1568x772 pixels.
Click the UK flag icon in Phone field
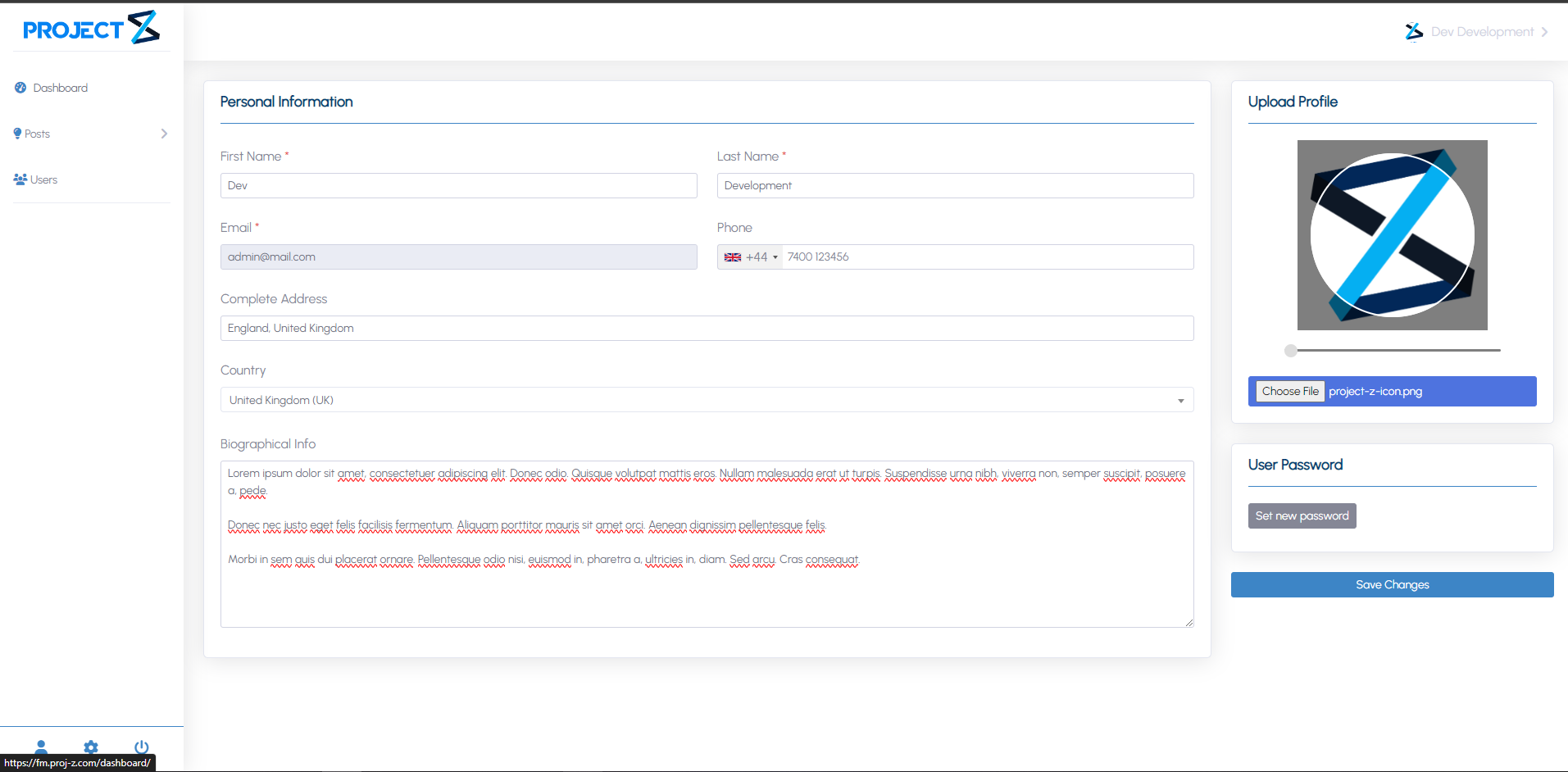733,257
